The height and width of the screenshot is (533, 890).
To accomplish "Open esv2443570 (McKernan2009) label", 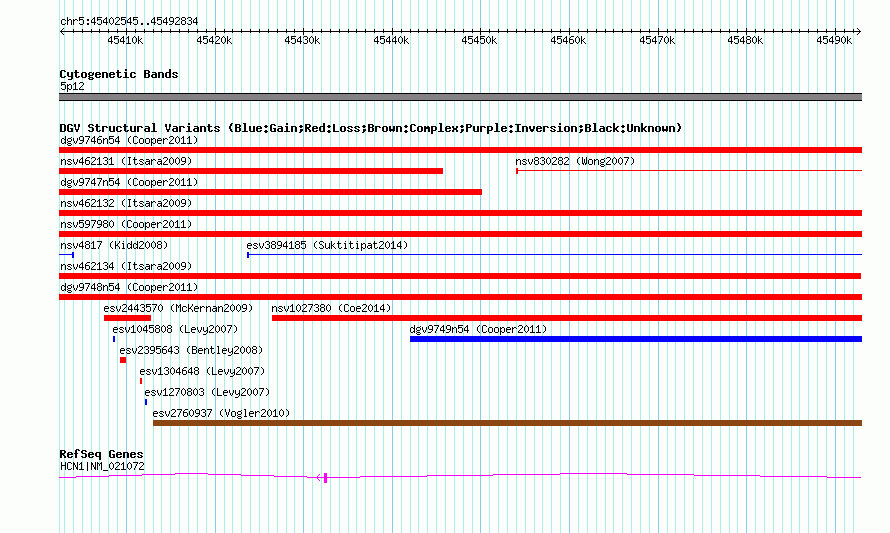I will (x=178, y=308).
